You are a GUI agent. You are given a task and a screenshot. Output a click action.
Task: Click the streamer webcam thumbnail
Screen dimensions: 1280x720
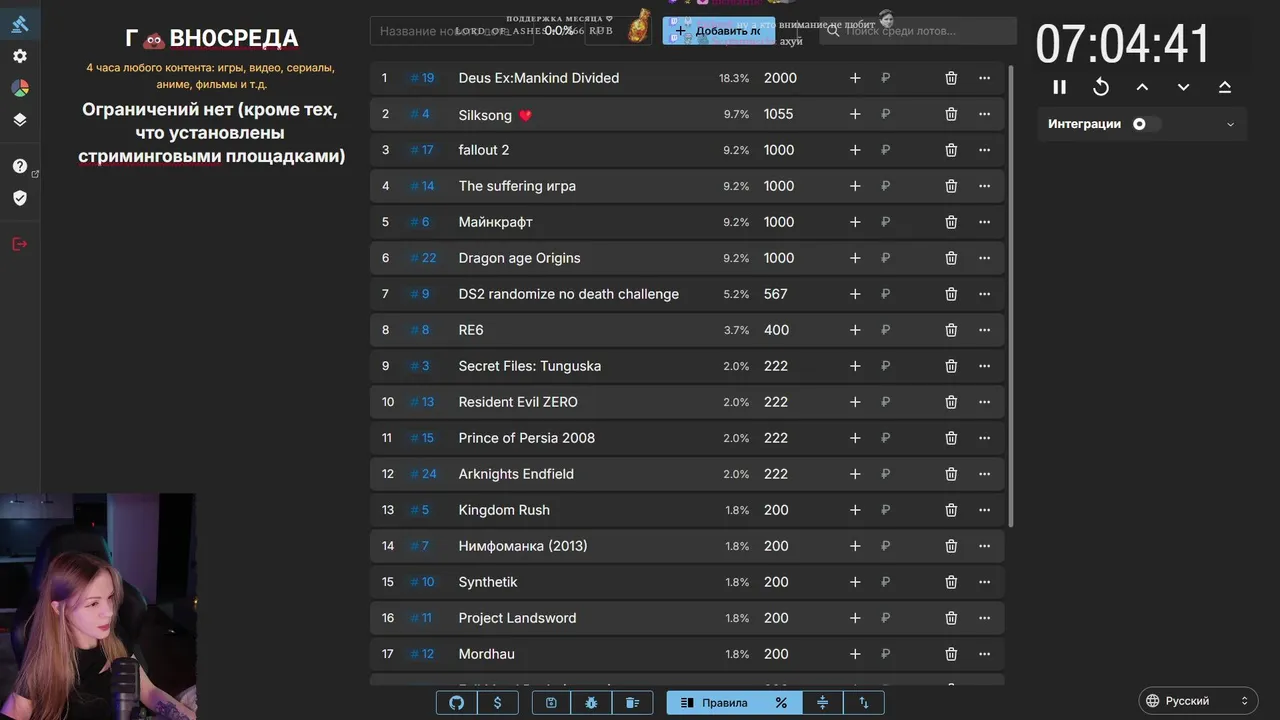tap(98, 606)
